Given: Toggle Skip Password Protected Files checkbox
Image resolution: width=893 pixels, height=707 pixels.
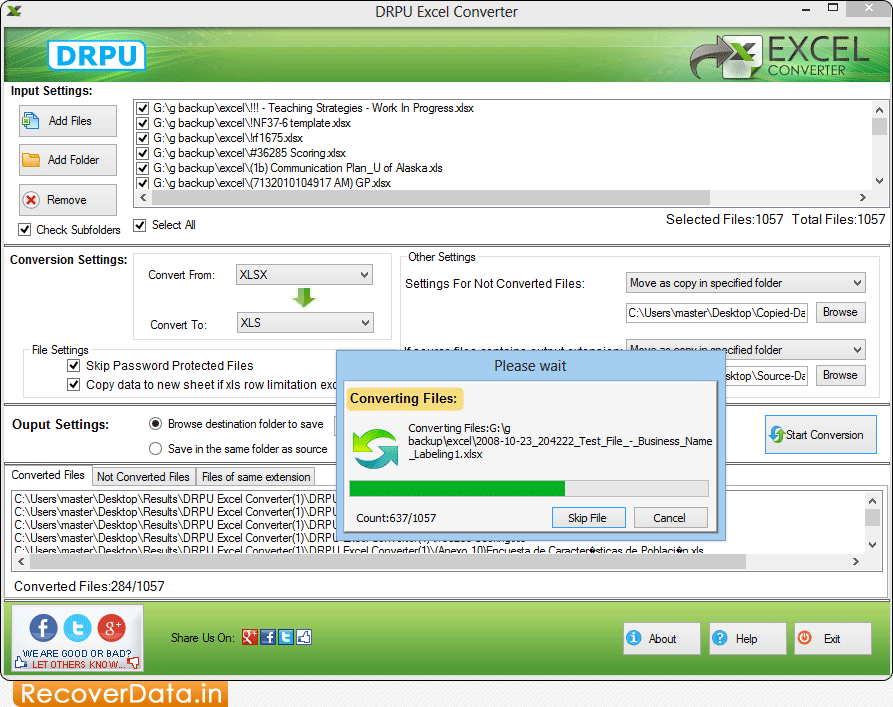Looking at the screenshot, I should (x=73, y=365).
